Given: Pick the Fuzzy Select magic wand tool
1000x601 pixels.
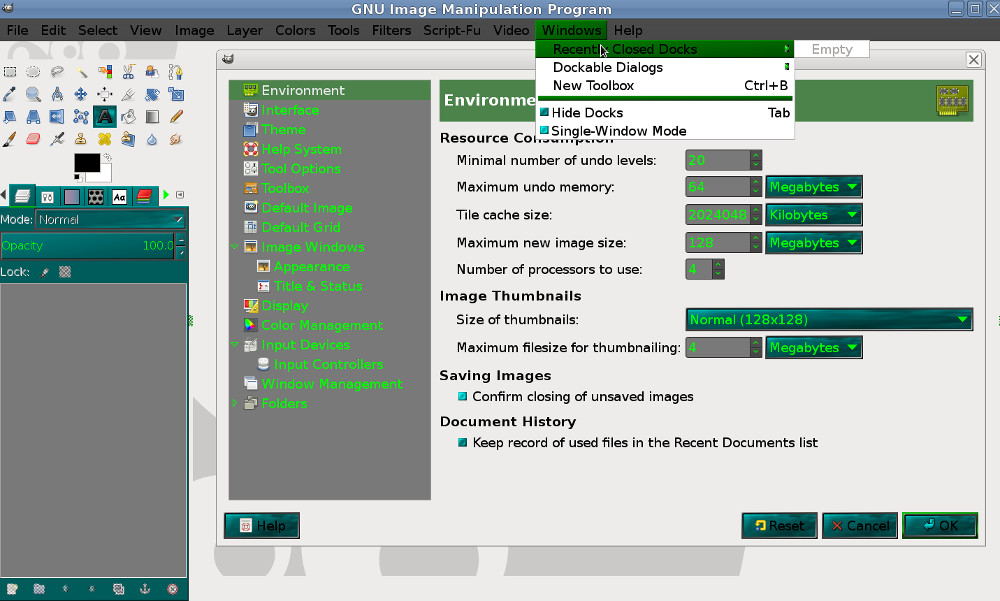Looking at the screenshot, I should coord(81,71).
